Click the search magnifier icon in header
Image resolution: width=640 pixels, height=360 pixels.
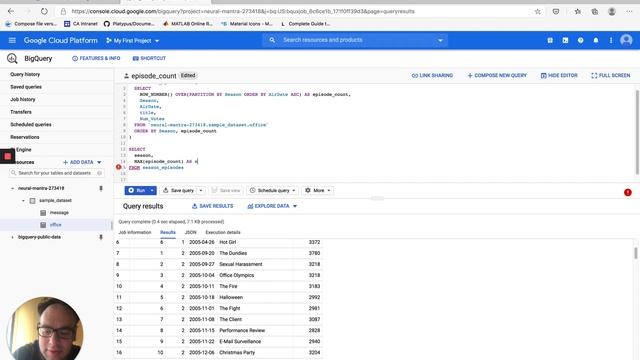point(272,40)
